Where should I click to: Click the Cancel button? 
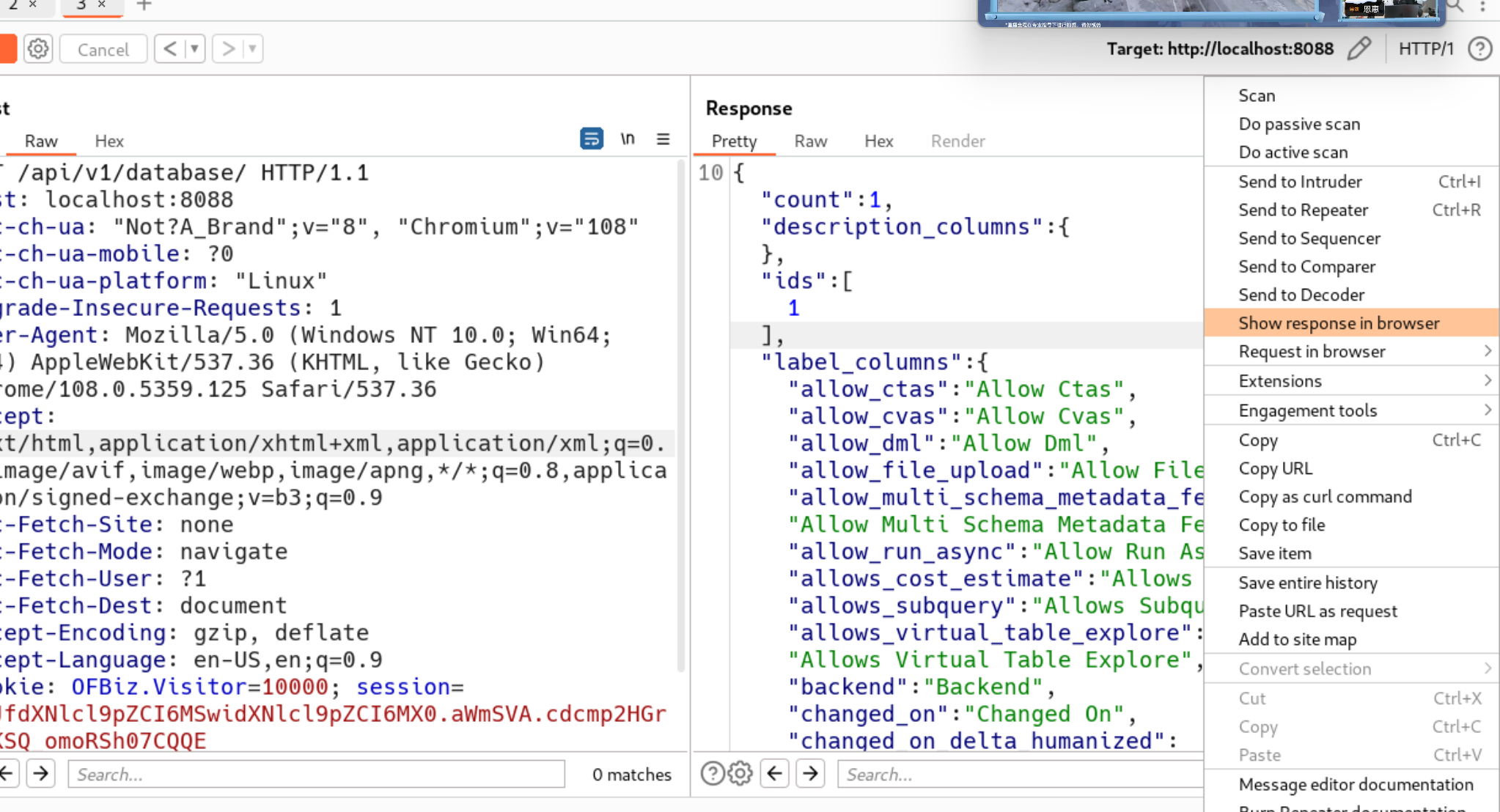point(103,49)
